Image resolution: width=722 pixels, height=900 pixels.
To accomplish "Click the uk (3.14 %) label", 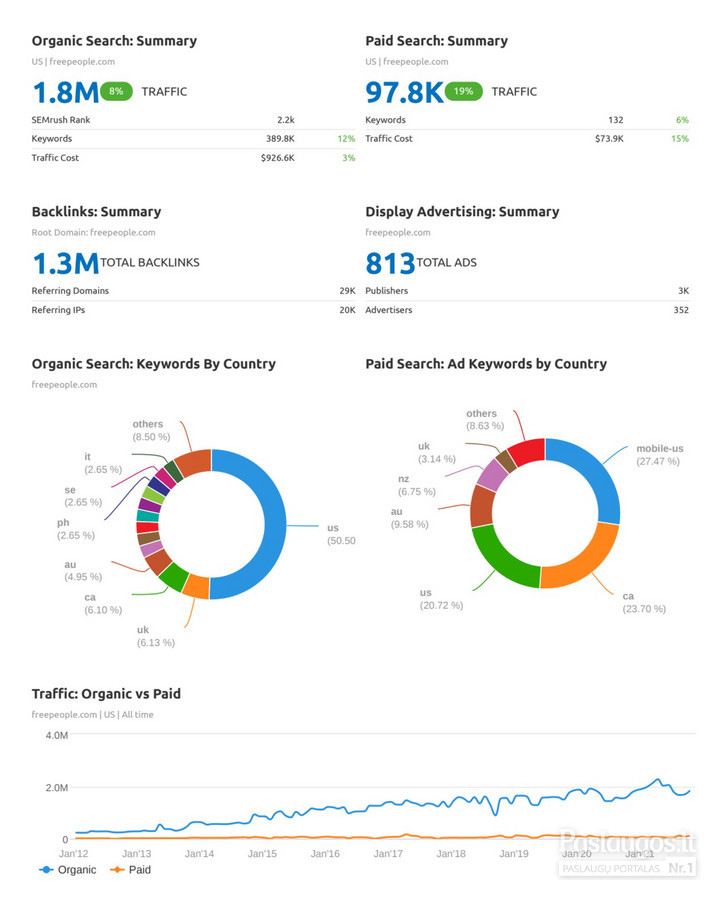I will coord(437,453).
